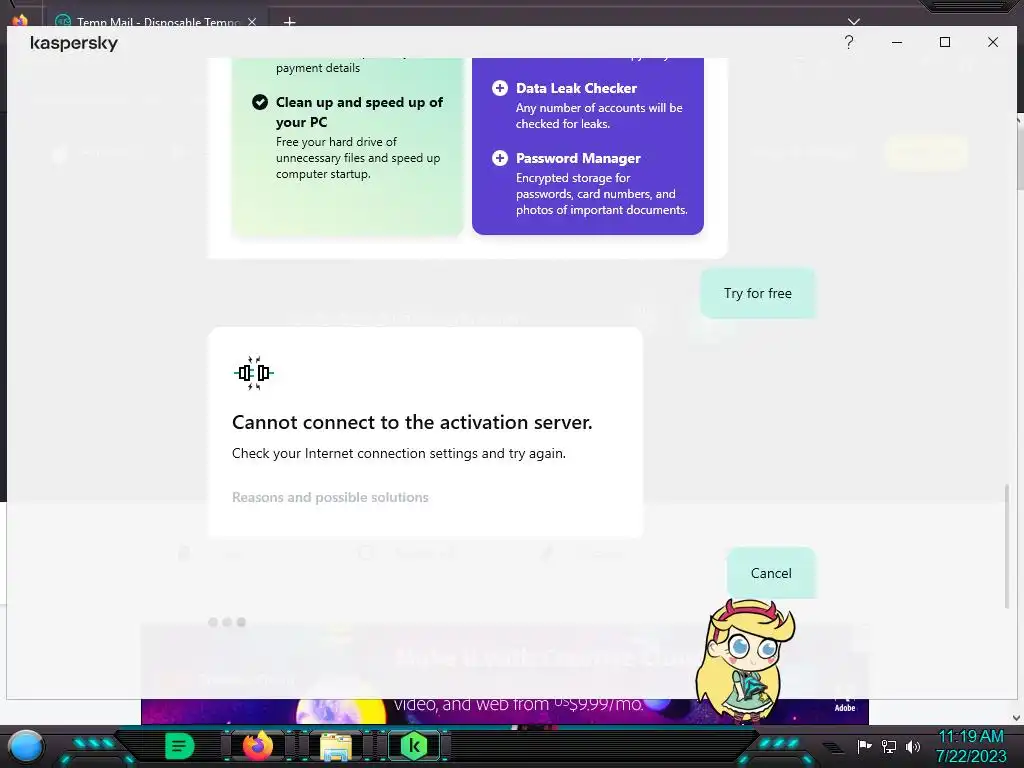This screenshot has height=768, width=1024.
Task: Cancel the activation attempt
Action: (x=771, y=573)
